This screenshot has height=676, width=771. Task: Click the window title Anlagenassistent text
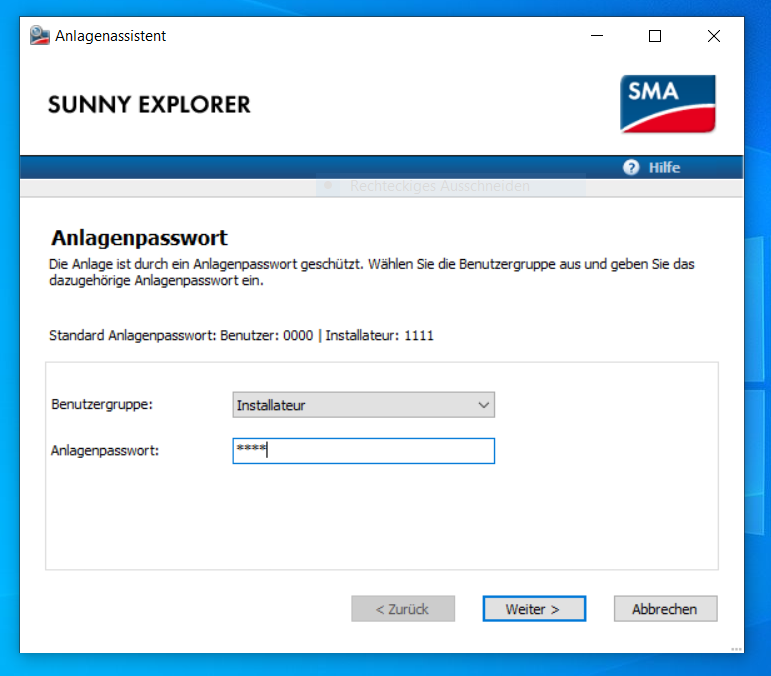point(111,36)
